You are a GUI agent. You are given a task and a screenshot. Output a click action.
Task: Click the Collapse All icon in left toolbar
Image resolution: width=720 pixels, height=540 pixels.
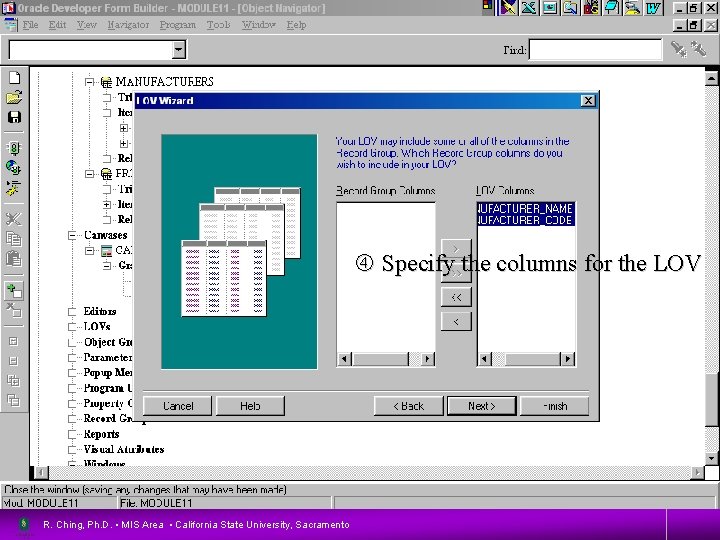click(14, 400)
